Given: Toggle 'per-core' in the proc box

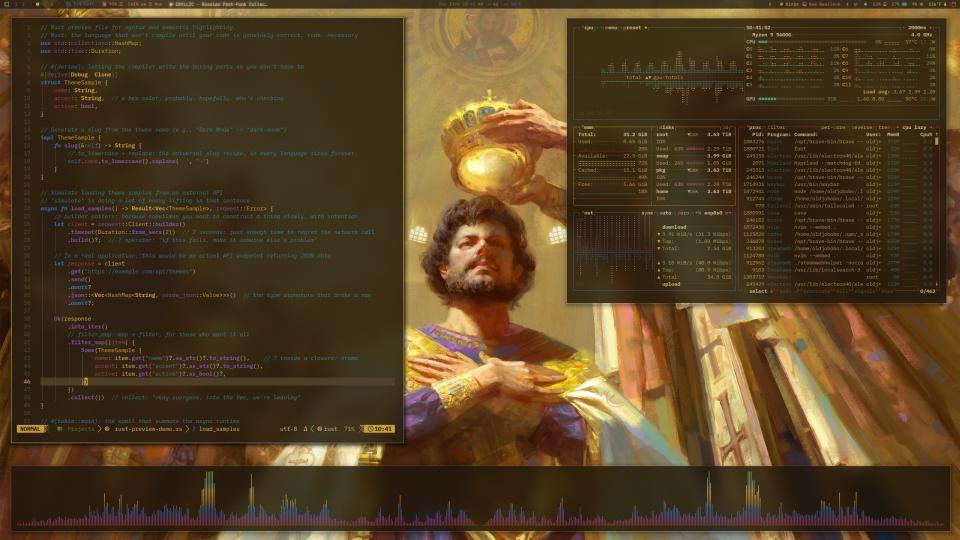Looking at the screenshot, I should click(x=833, y=127).
